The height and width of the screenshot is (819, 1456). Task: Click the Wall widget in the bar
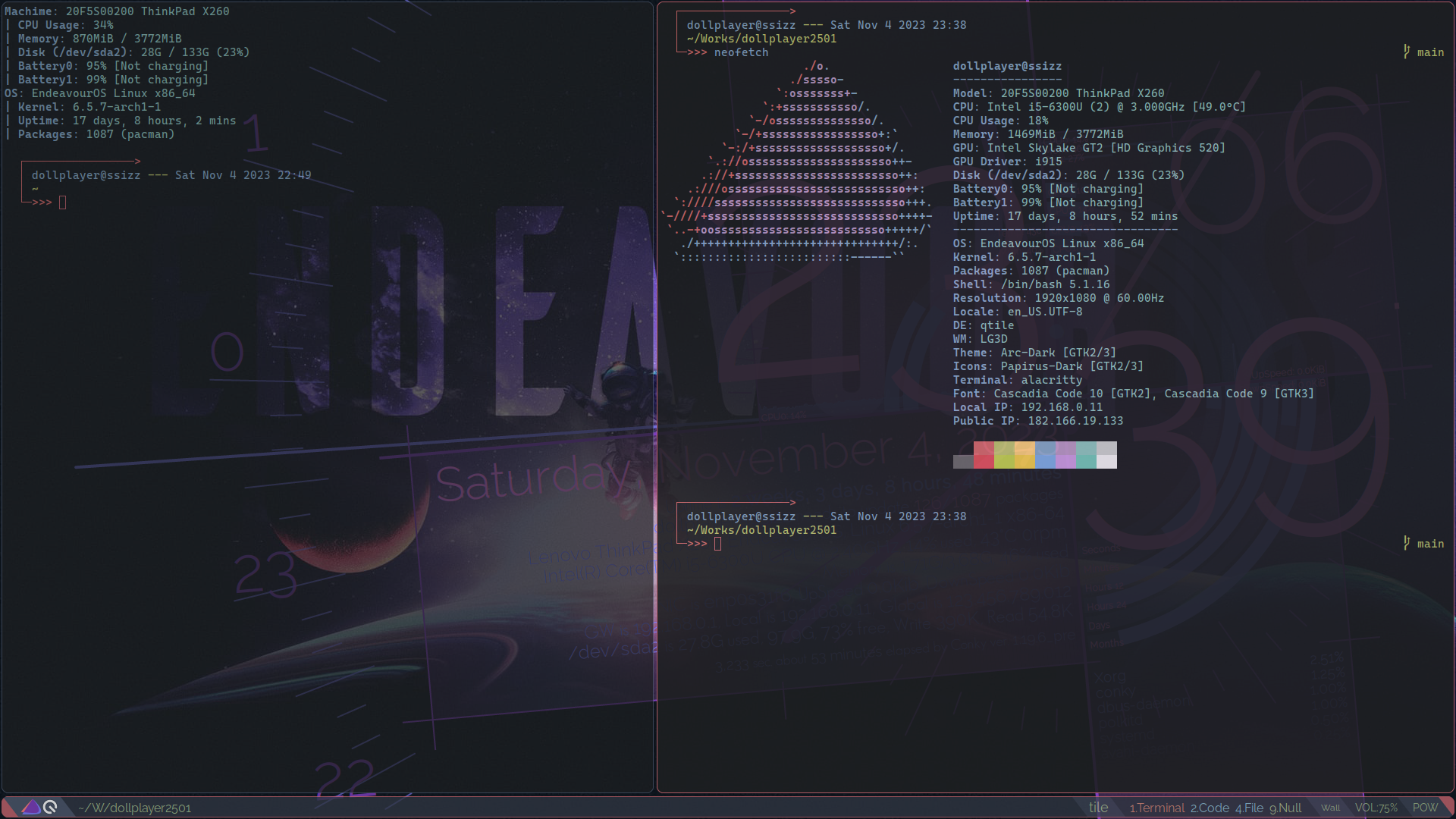tap(1330, 808)
